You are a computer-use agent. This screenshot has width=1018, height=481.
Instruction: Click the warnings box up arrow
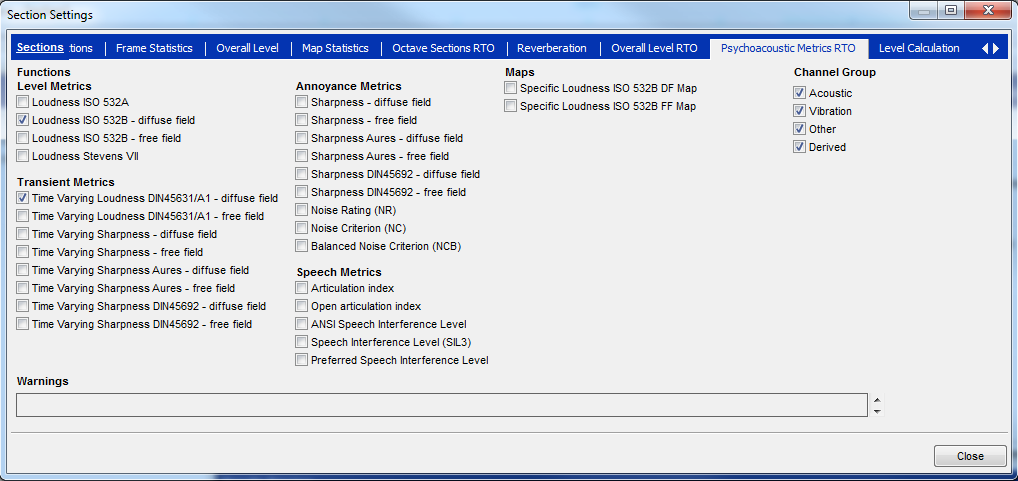(x=877, y=399)
